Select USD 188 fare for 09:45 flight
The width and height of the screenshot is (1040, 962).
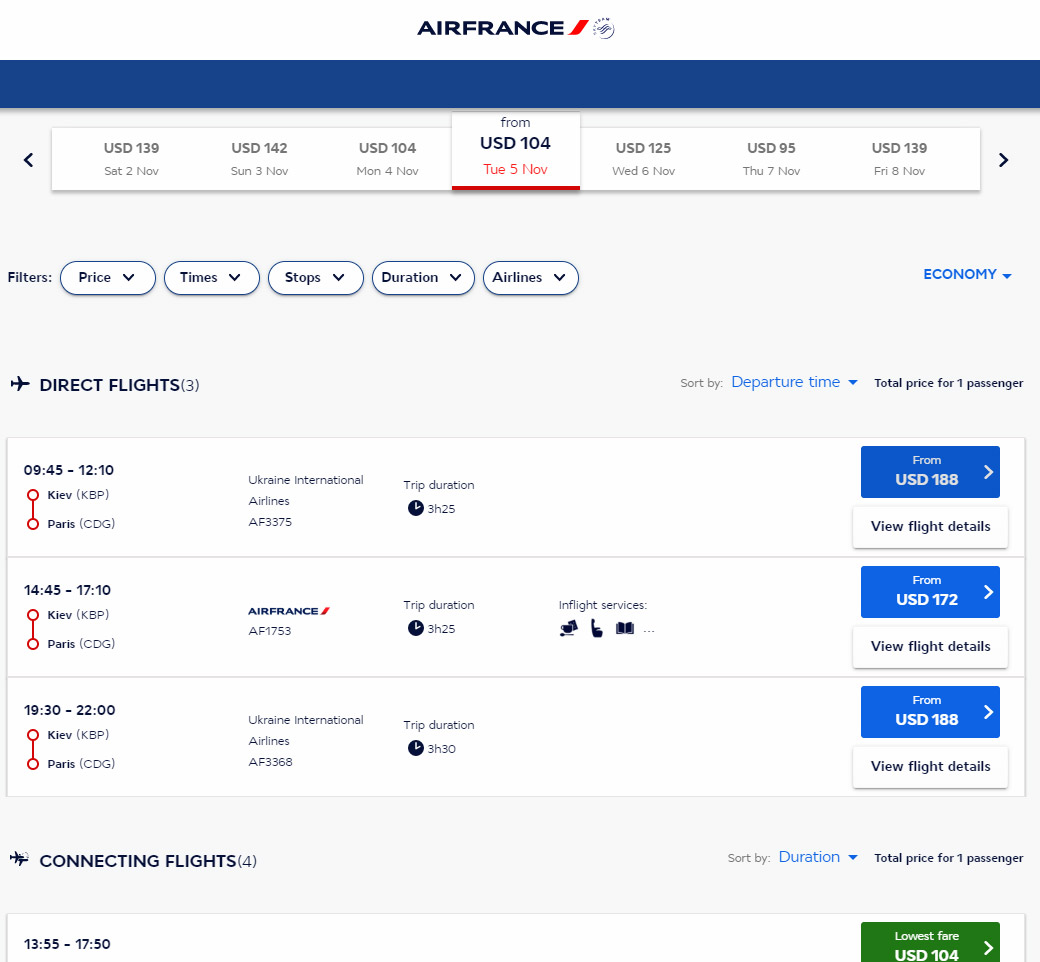tap(930, 472)
